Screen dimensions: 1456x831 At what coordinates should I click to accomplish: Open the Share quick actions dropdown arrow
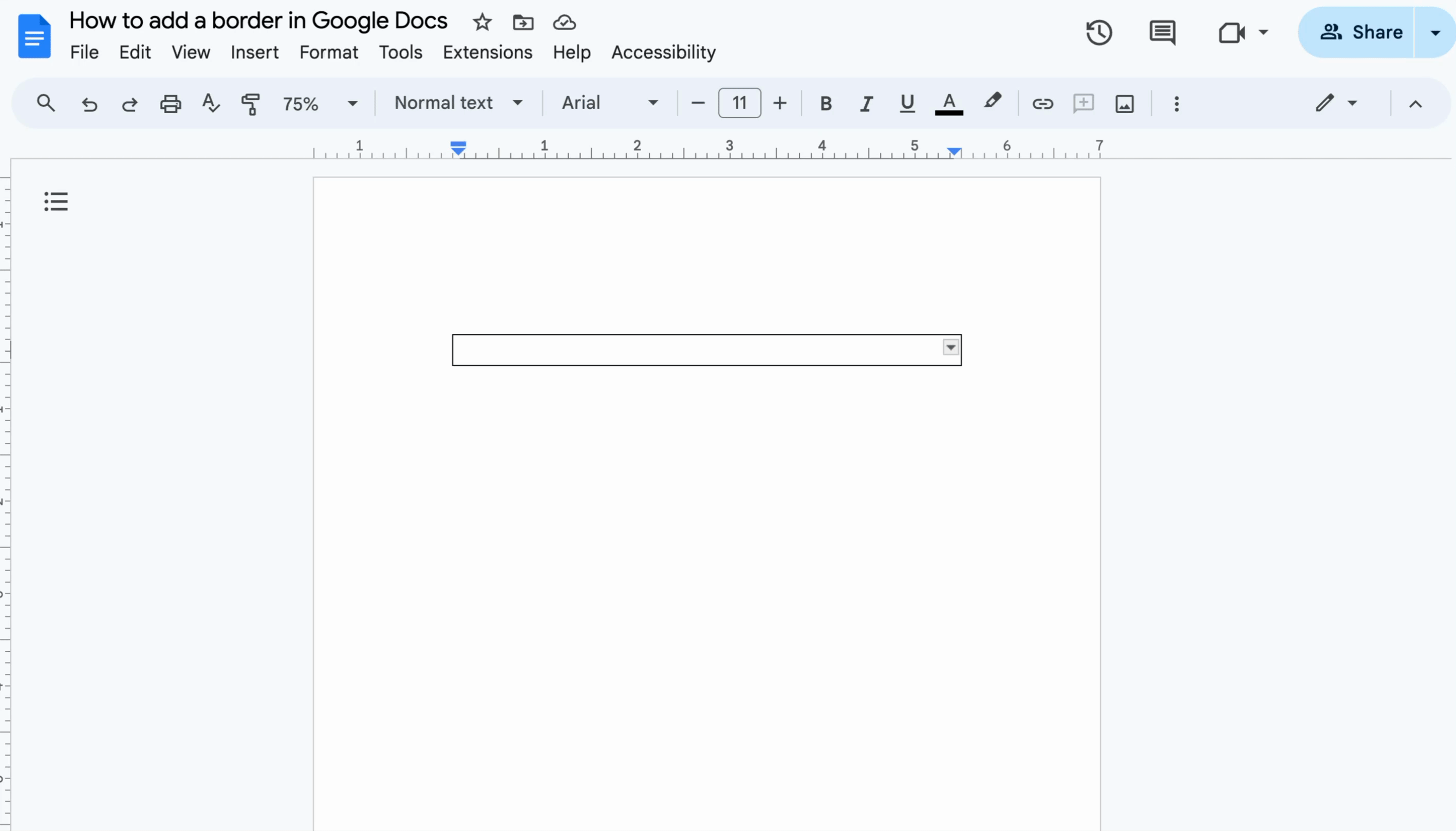[1435, 32]
